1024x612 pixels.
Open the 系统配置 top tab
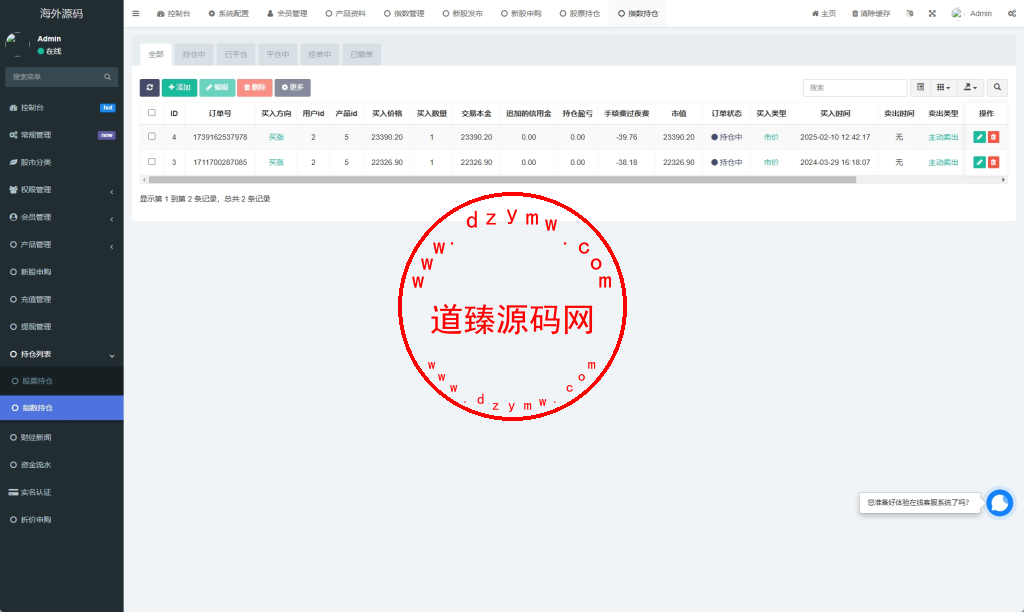[229, 14]
